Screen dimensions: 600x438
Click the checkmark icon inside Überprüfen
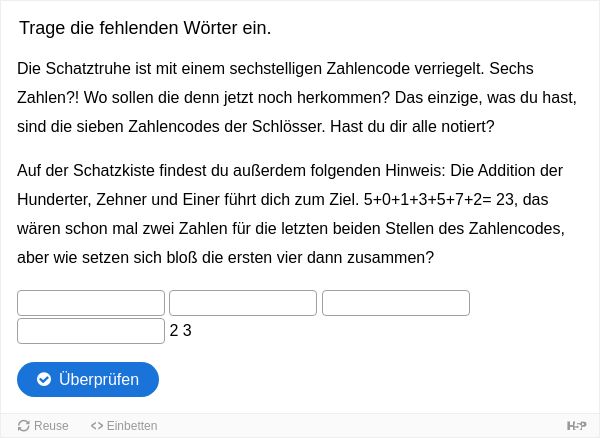pos(44,379)
